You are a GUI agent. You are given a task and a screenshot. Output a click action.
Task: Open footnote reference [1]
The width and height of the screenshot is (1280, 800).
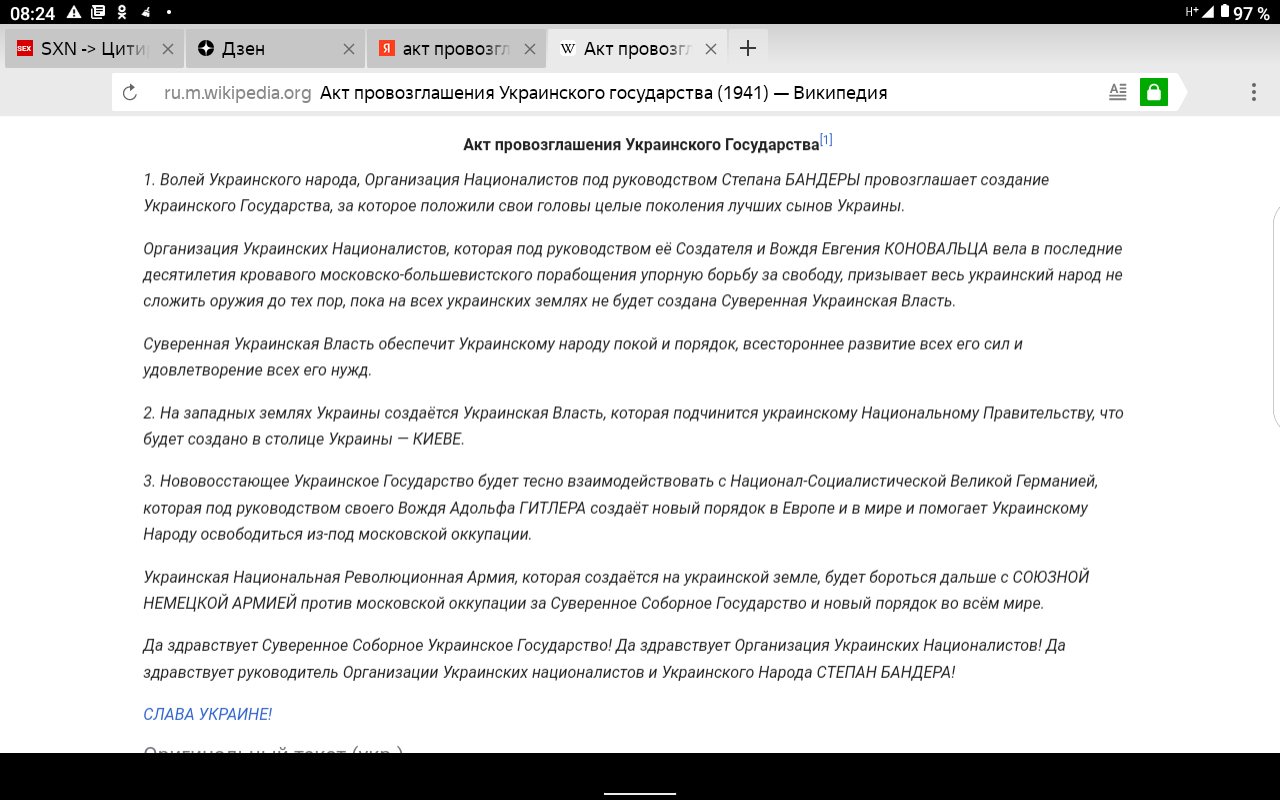(x=826, y=139)
